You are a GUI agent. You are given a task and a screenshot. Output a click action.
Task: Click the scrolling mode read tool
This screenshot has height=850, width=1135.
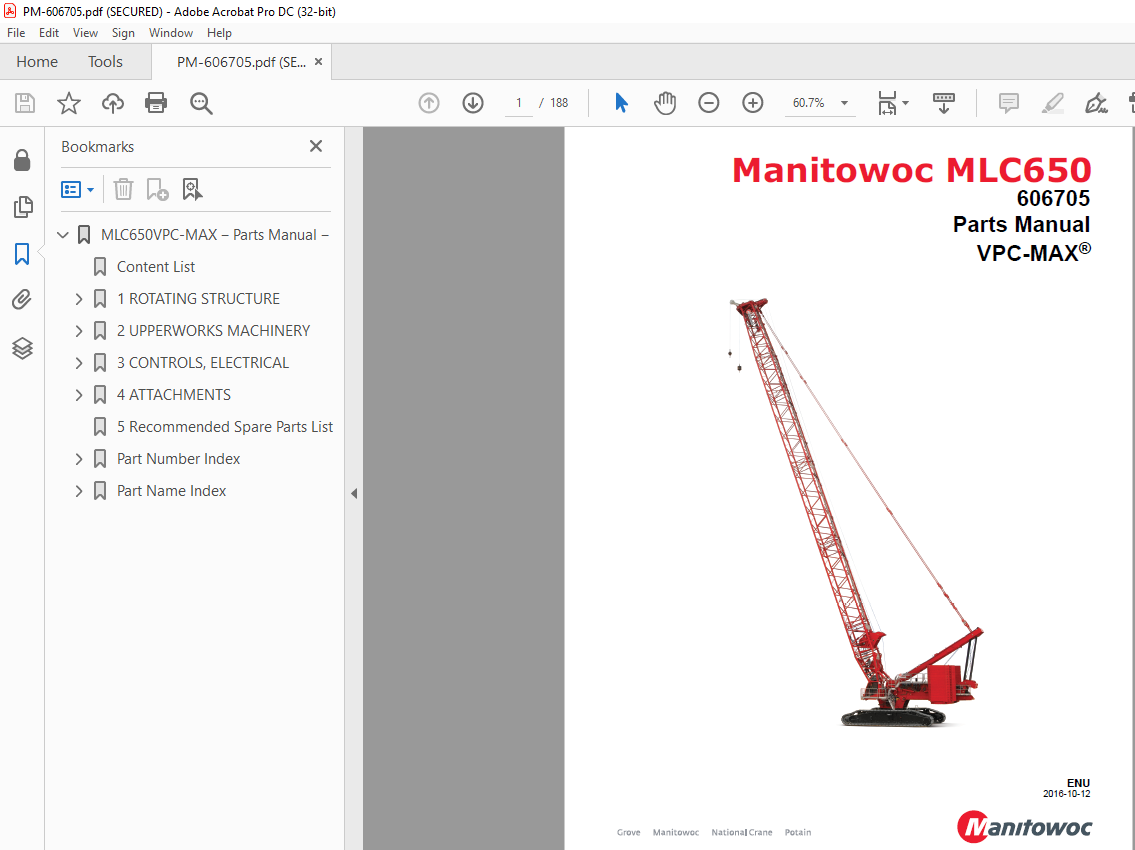pyautogui.click(x=943, y=103)
